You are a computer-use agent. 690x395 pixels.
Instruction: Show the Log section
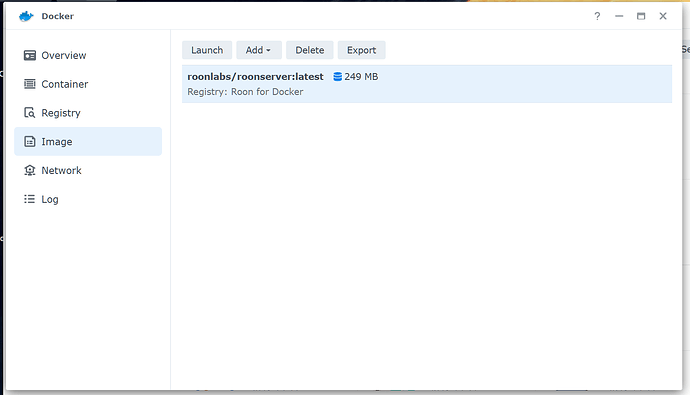[x=88, y=199]
